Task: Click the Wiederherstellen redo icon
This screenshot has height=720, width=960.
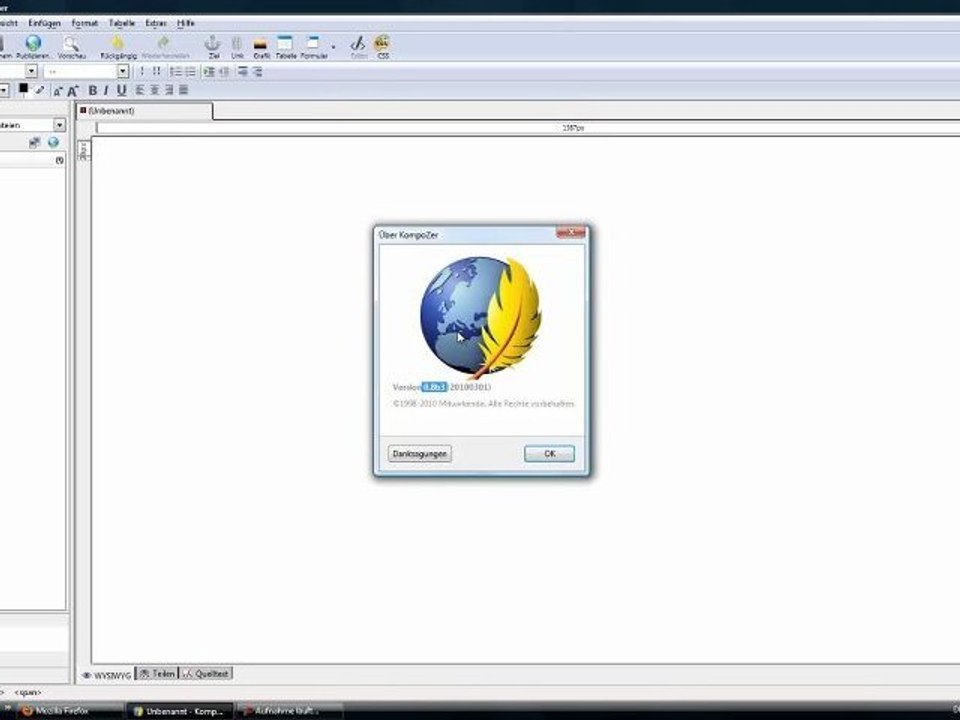Action: point(163,43)
